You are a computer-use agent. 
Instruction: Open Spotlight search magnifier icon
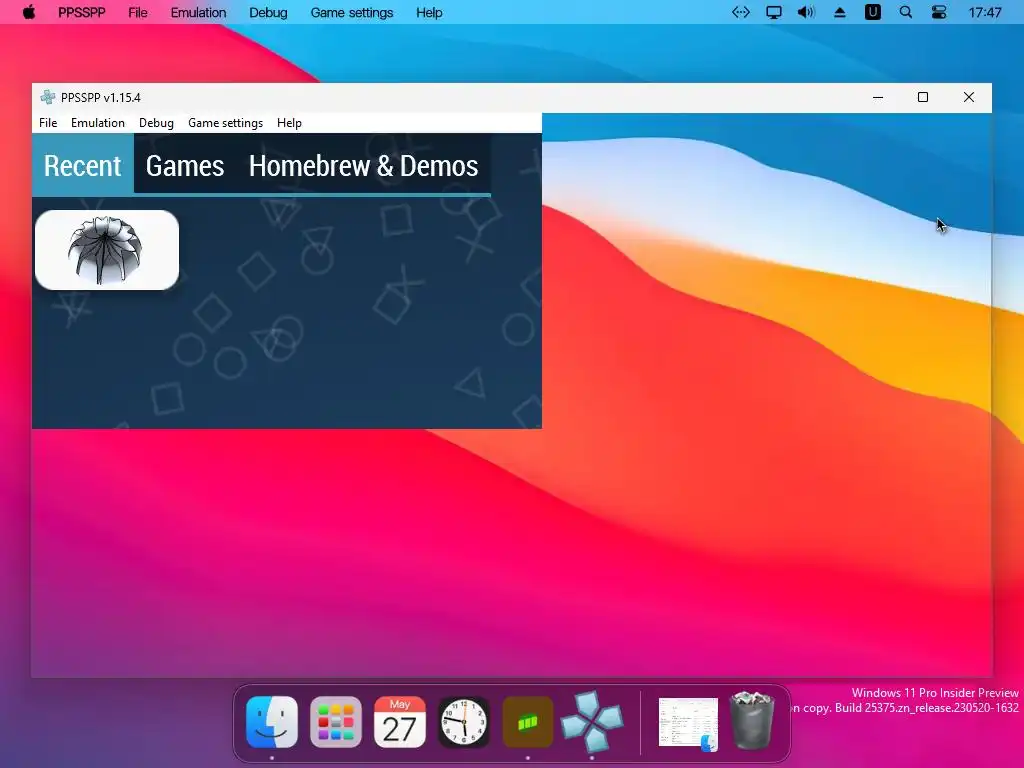[906, 12]
